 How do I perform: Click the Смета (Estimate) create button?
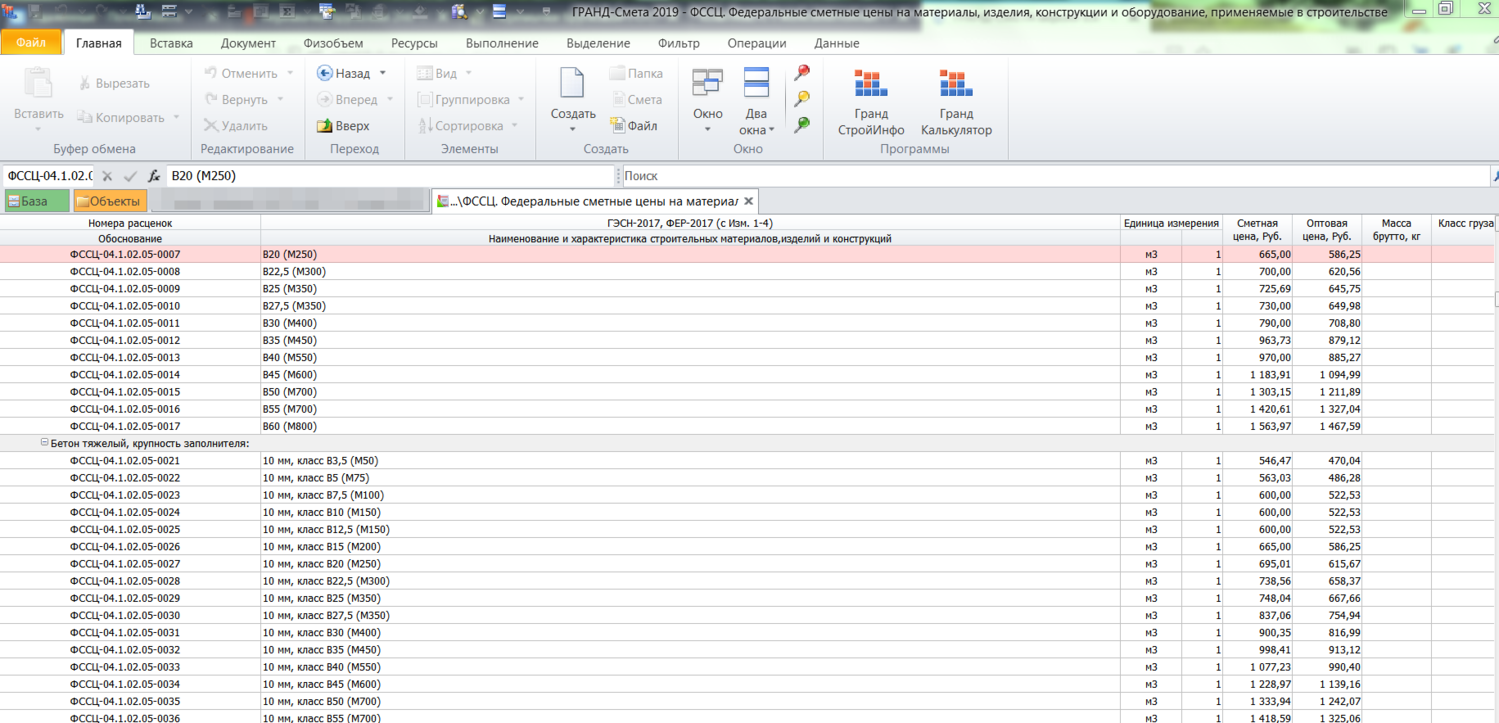[636, 99]
